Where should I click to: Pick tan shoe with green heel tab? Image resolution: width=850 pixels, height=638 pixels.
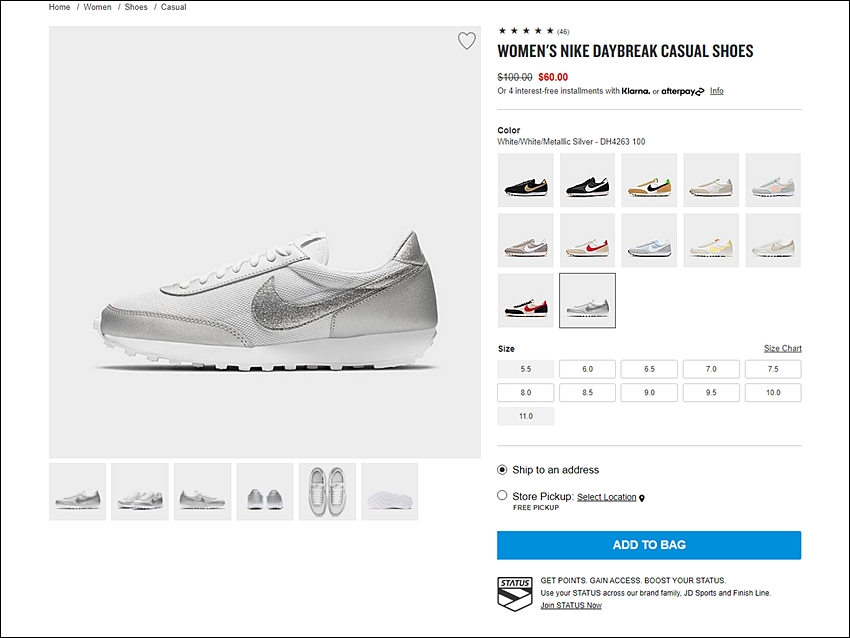pos(649,180)
